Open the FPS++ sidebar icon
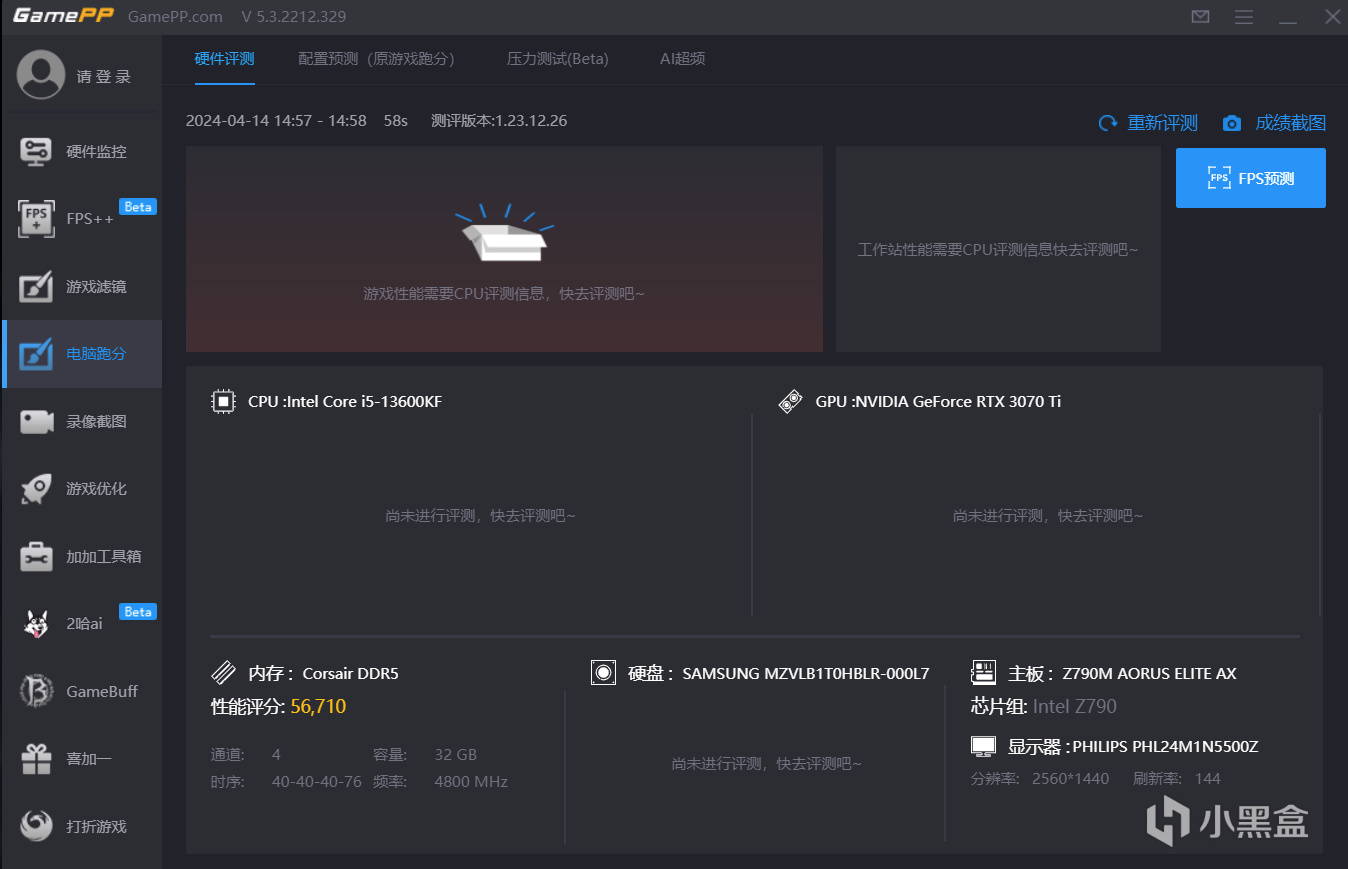Screen dimensions: 1348x869 click(37, 219)
